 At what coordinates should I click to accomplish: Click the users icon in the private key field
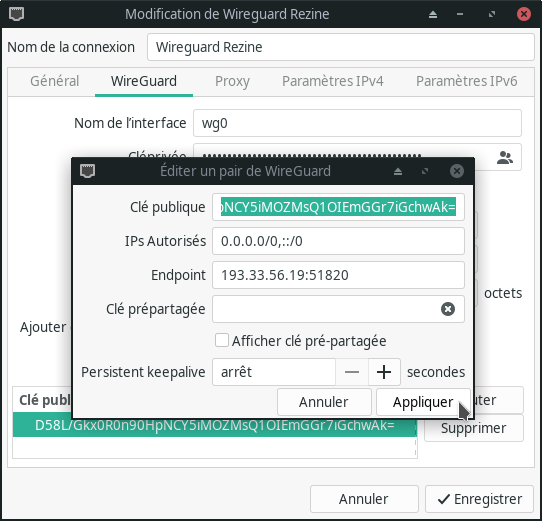(505, 158)
